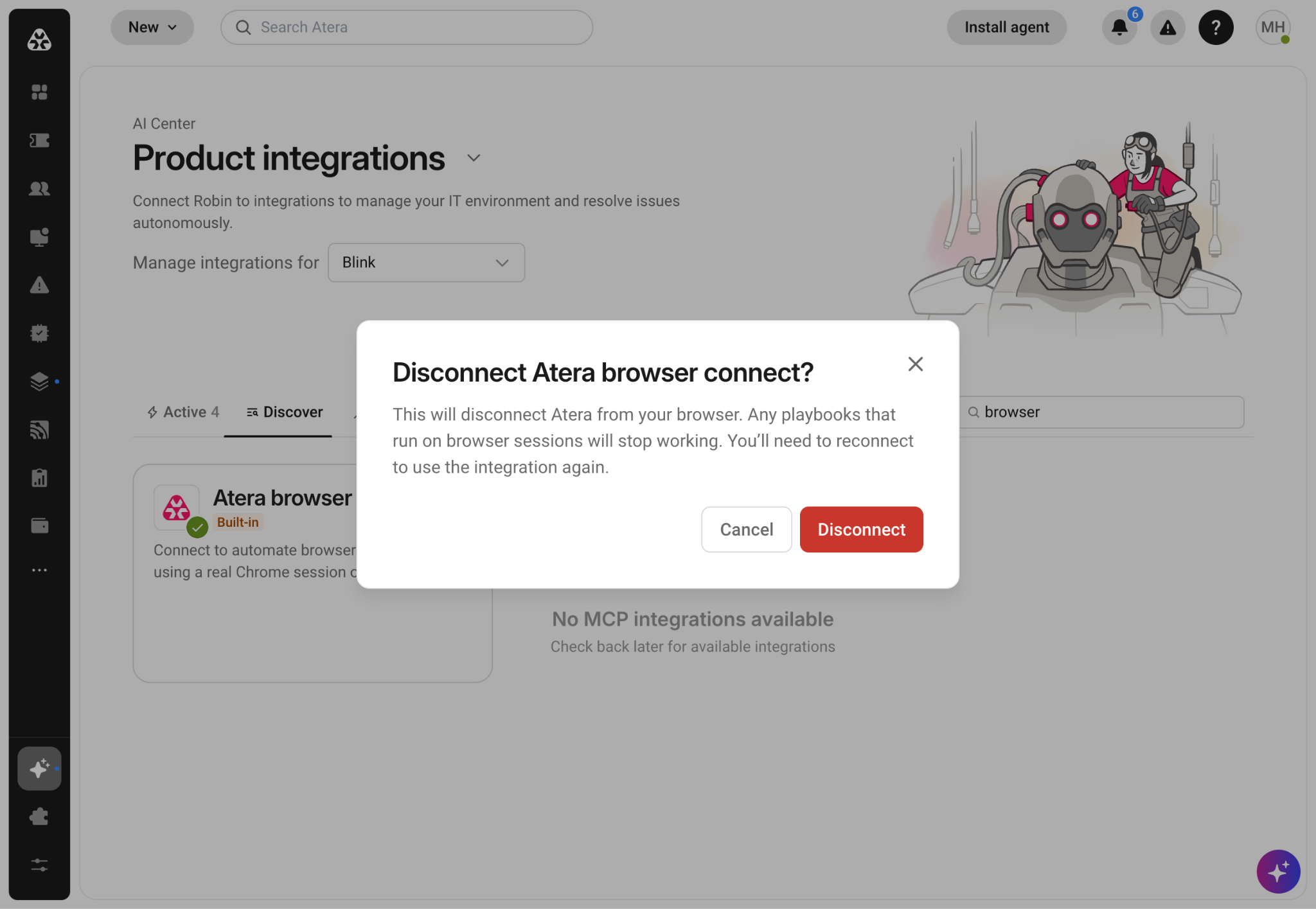The image size is (1316, 909).
Task: Open the patch management chip icon in sidebar
Action: [39, 333]
